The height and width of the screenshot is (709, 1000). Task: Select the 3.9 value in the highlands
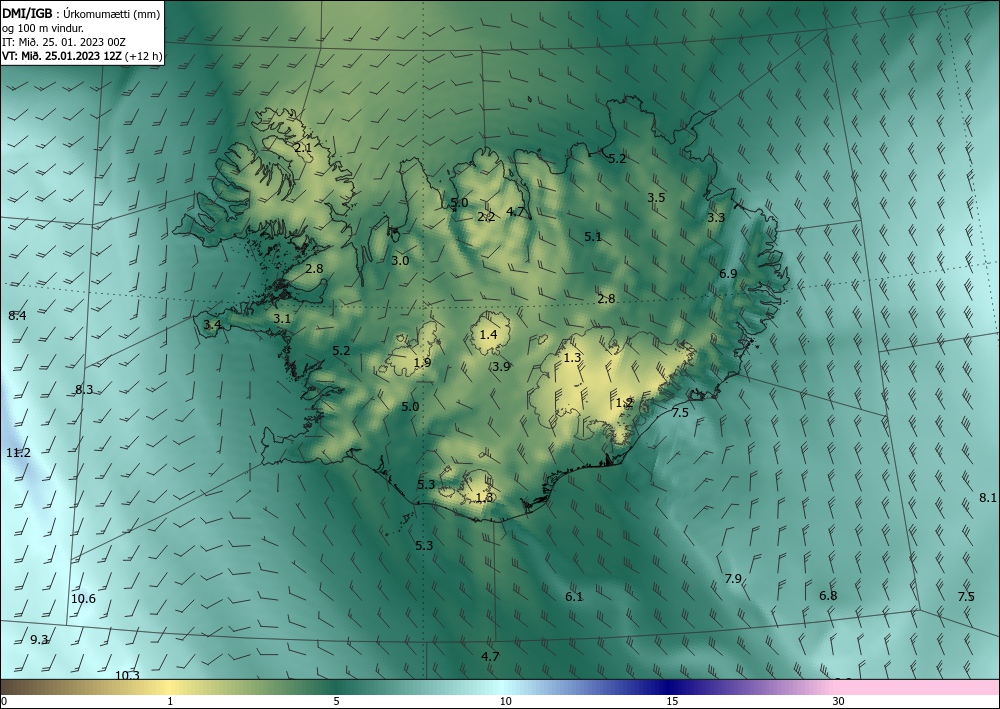(x=501, y=367)
